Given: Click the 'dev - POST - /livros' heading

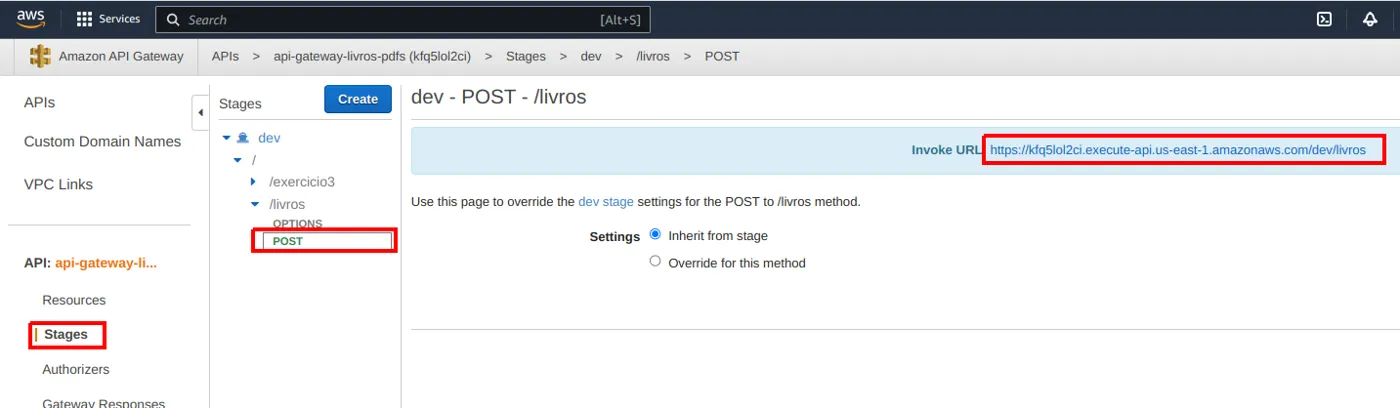Looking at the screenshot, I should pyautogui.click(x=499, y=97).
